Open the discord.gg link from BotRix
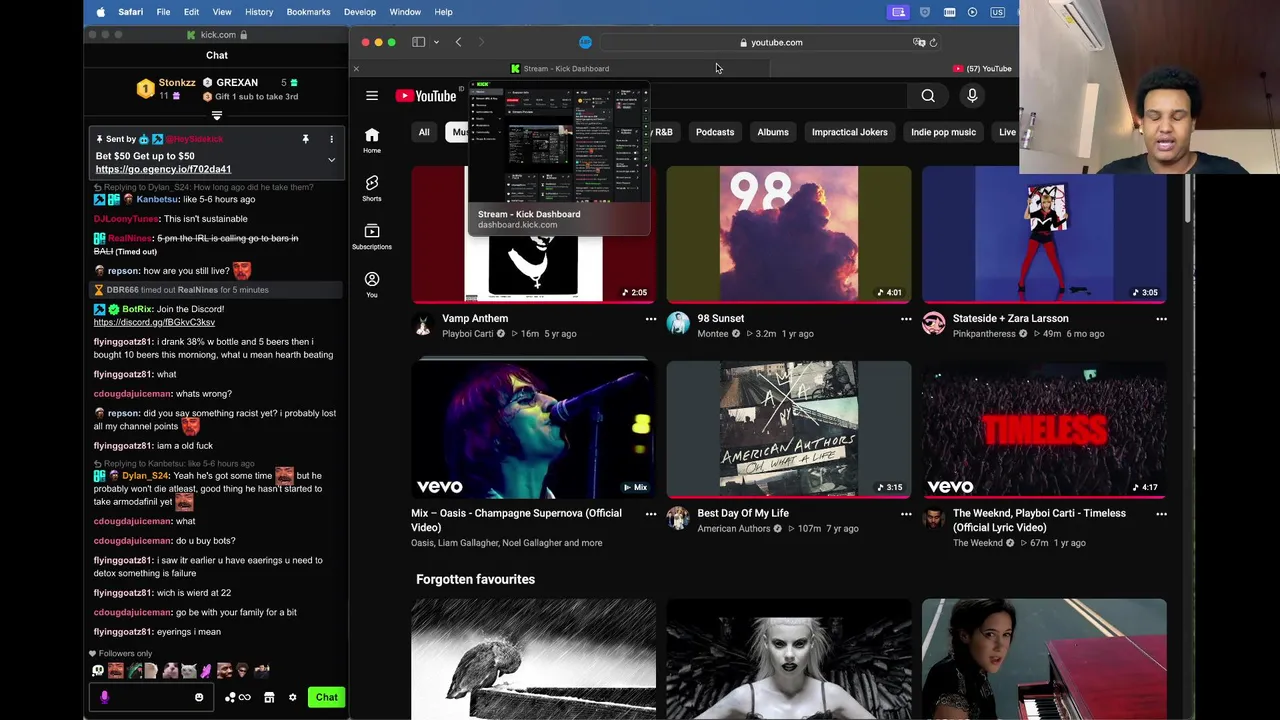The height and width of the screenshot is (720, 1280). [x=154, y=322]
